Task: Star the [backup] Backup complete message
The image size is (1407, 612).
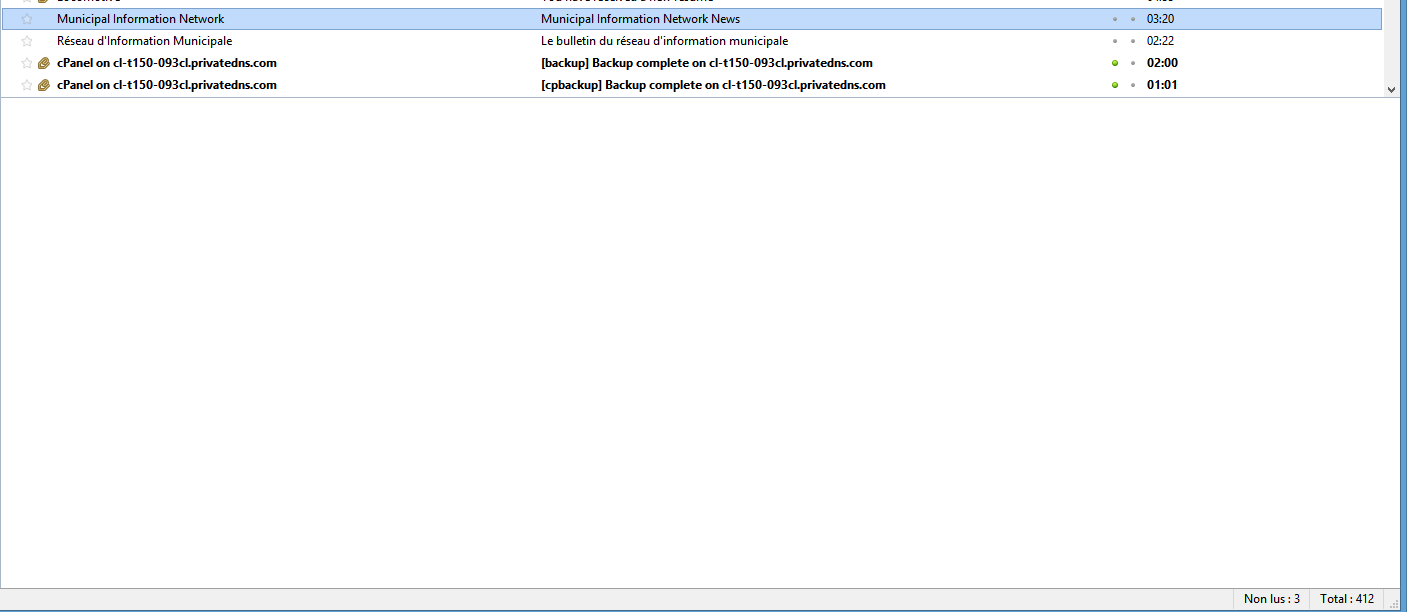Action: 27,63
